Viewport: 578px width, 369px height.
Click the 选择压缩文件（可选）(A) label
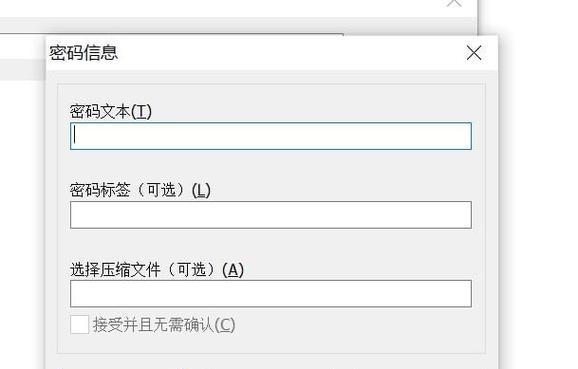(x=157, y=269)
